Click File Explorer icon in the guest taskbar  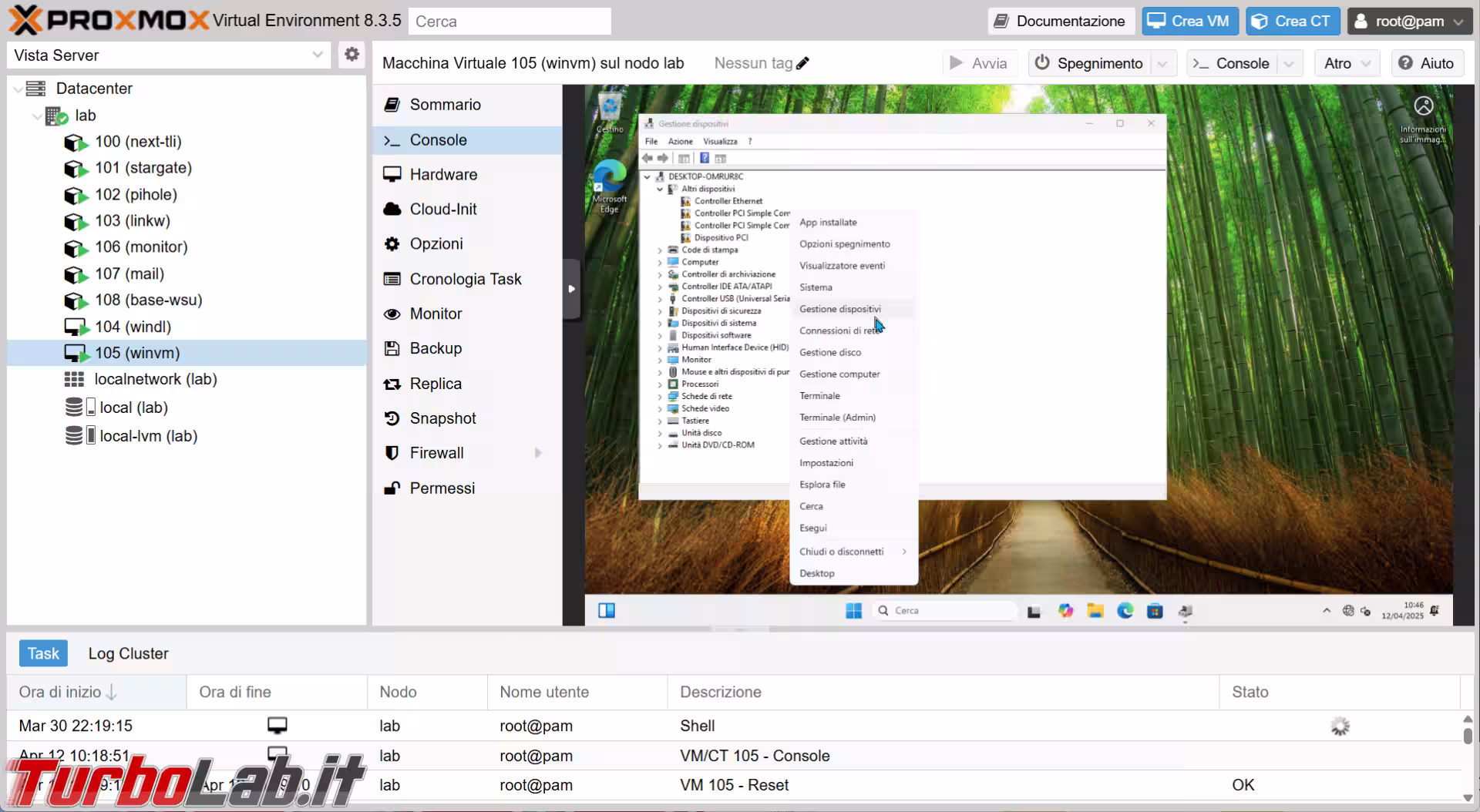click(x=1095, y=611)
